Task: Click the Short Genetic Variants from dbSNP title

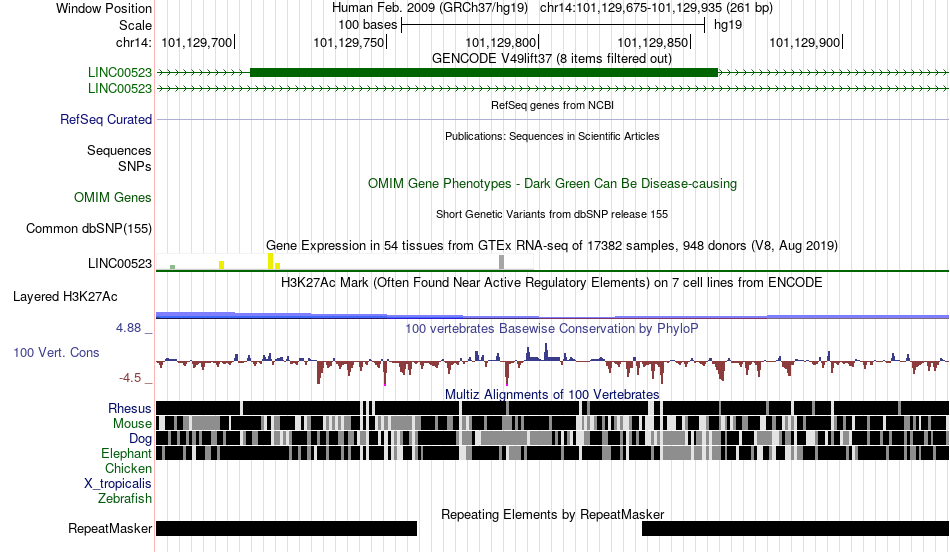Action: point(552,214)
